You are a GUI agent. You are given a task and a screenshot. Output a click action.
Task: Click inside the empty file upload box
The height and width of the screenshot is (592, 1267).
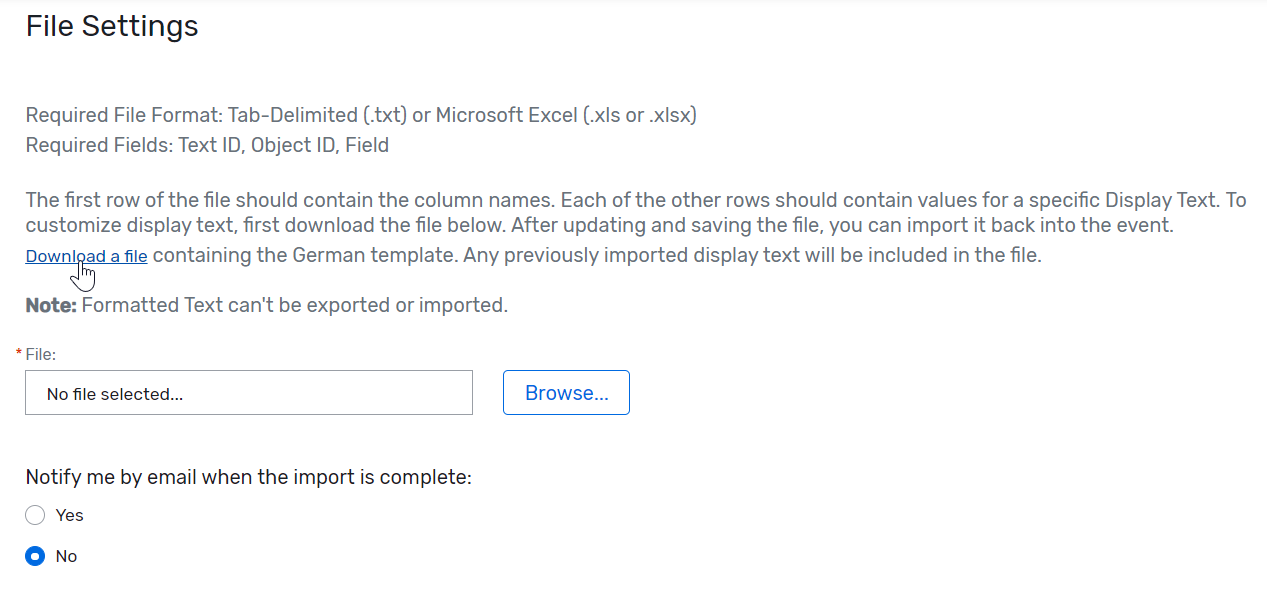(x=248, y=392)
